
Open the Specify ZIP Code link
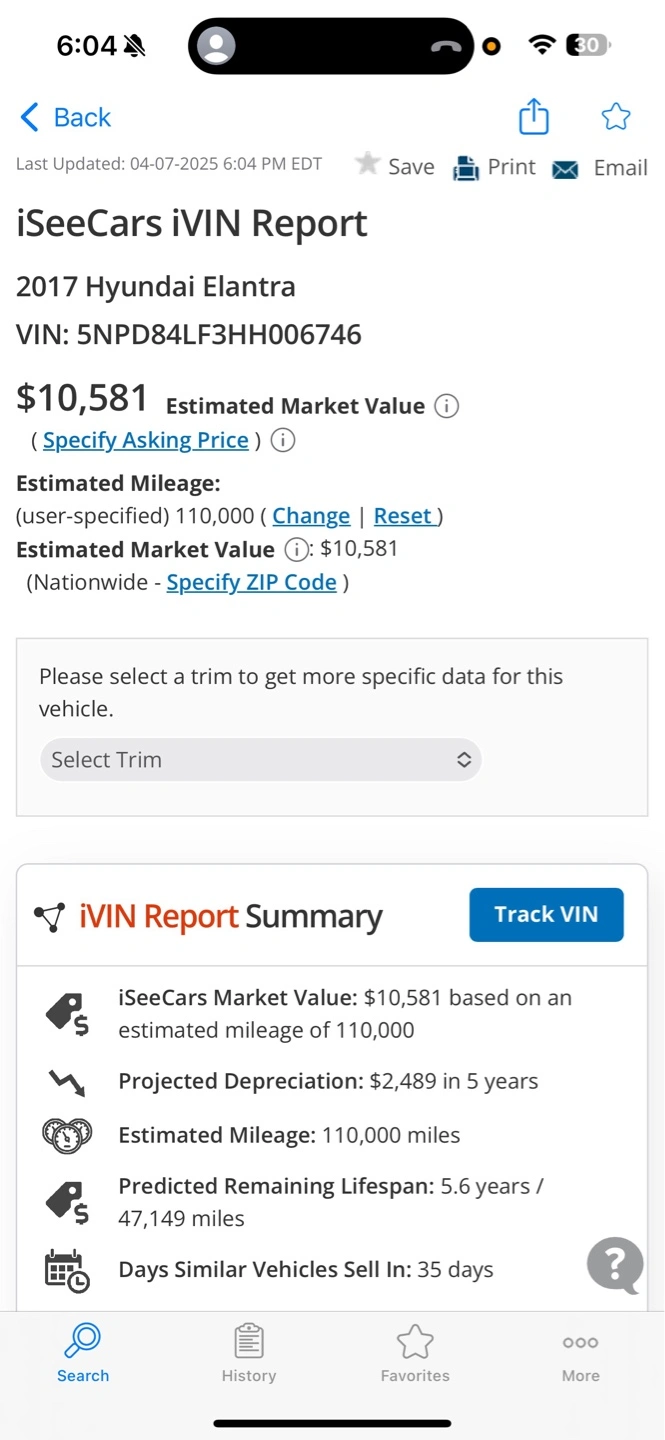251,582
